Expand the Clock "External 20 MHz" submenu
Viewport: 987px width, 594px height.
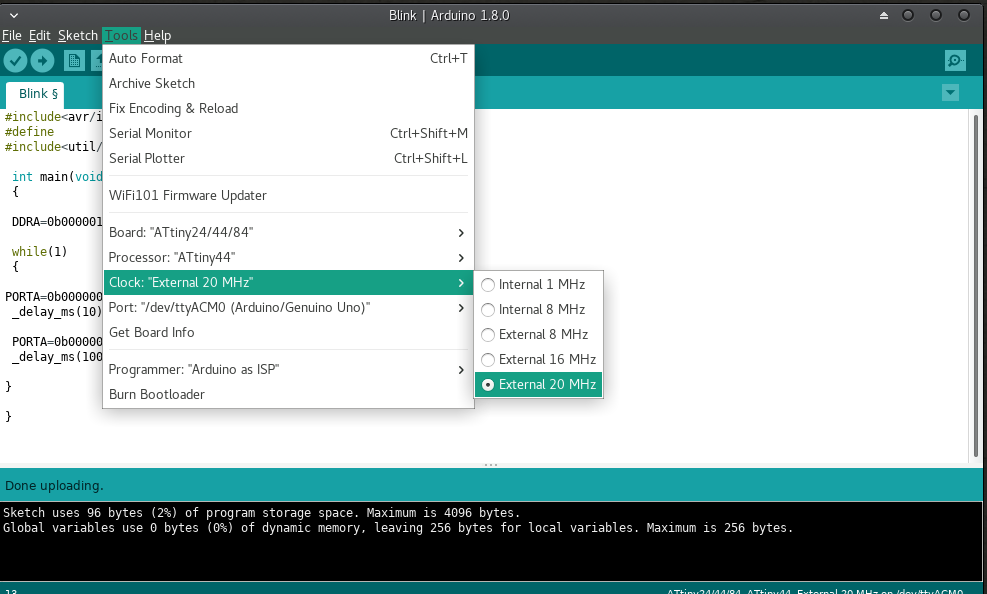(x=288, y=283)
